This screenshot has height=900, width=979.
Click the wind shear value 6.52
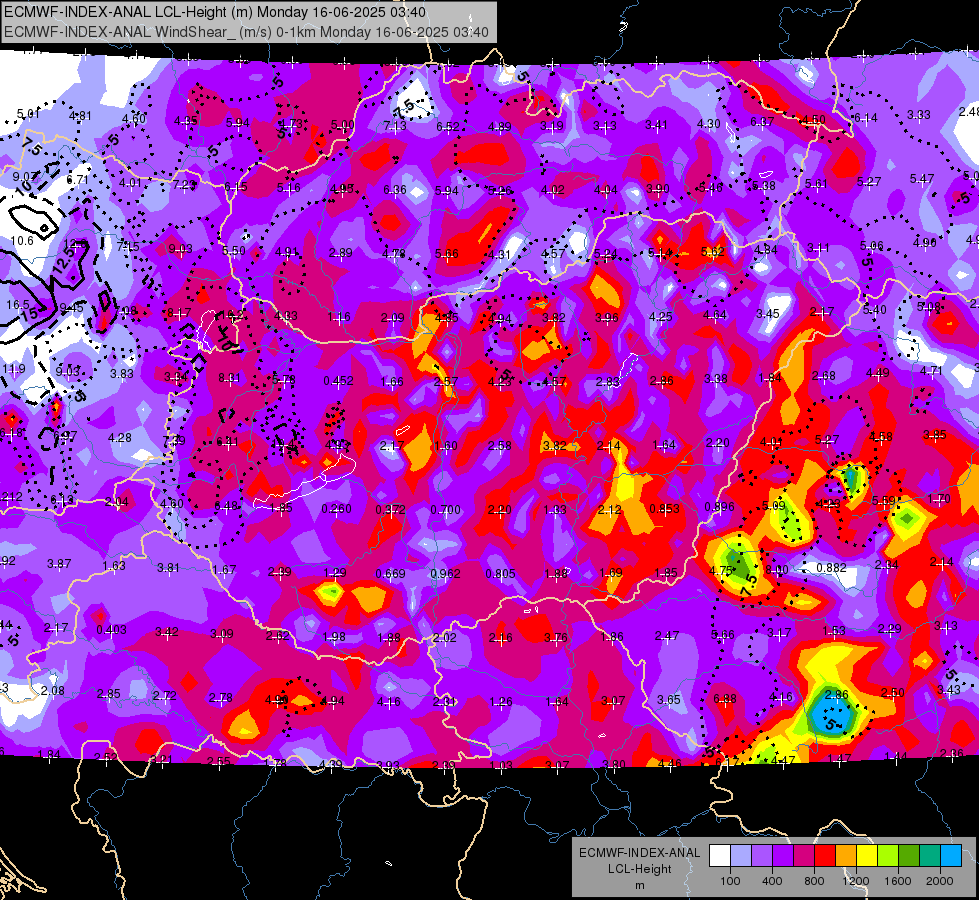[x=448, y=127]
